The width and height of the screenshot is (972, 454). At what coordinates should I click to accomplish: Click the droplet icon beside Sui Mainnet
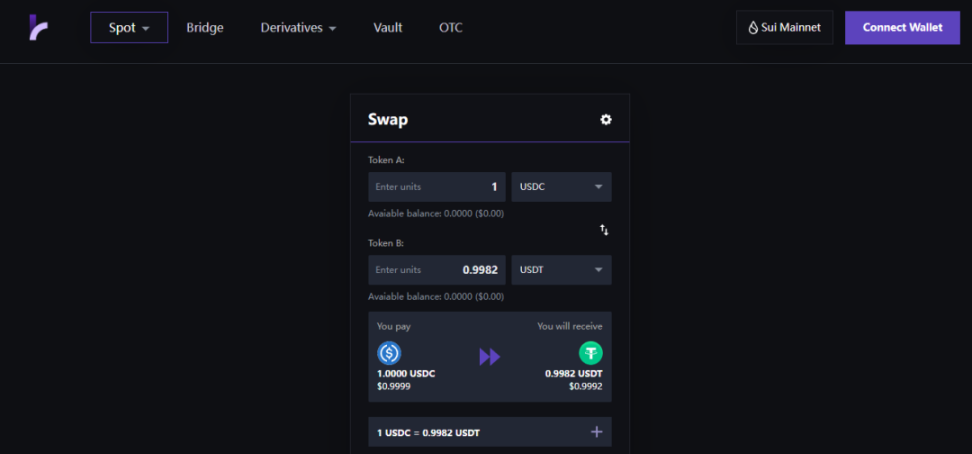(x=753, y=28)
